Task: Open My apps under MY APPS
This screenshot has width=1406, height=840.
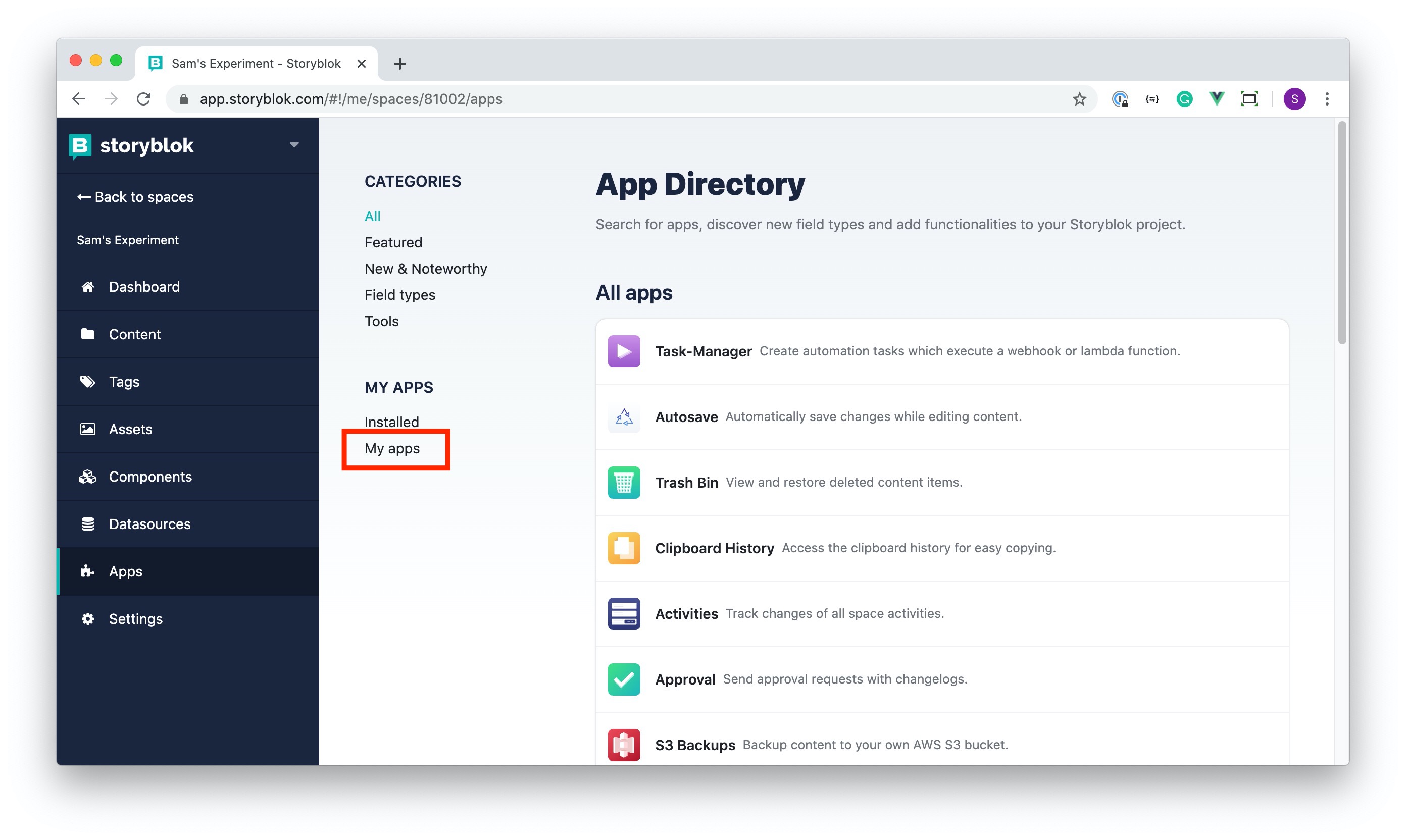Action: (x=392, y=448)
